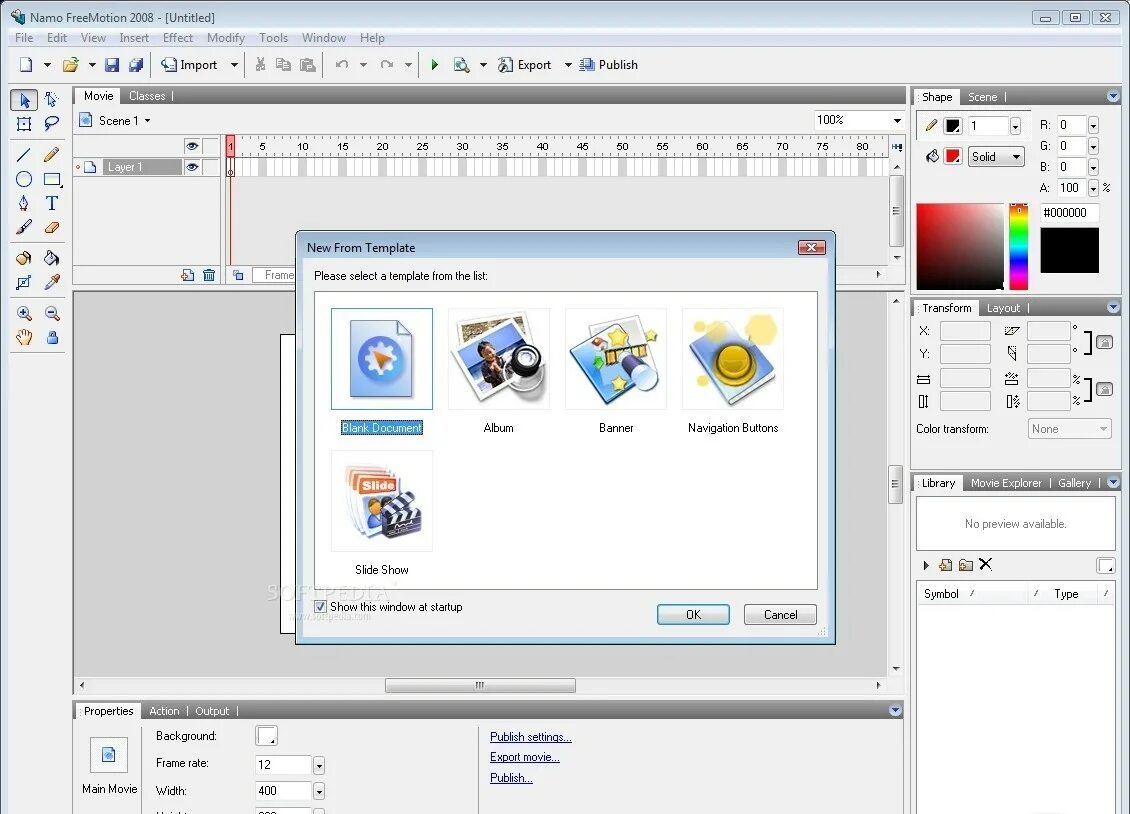
Task: Select the Free Transform tool
Action: 24,124
